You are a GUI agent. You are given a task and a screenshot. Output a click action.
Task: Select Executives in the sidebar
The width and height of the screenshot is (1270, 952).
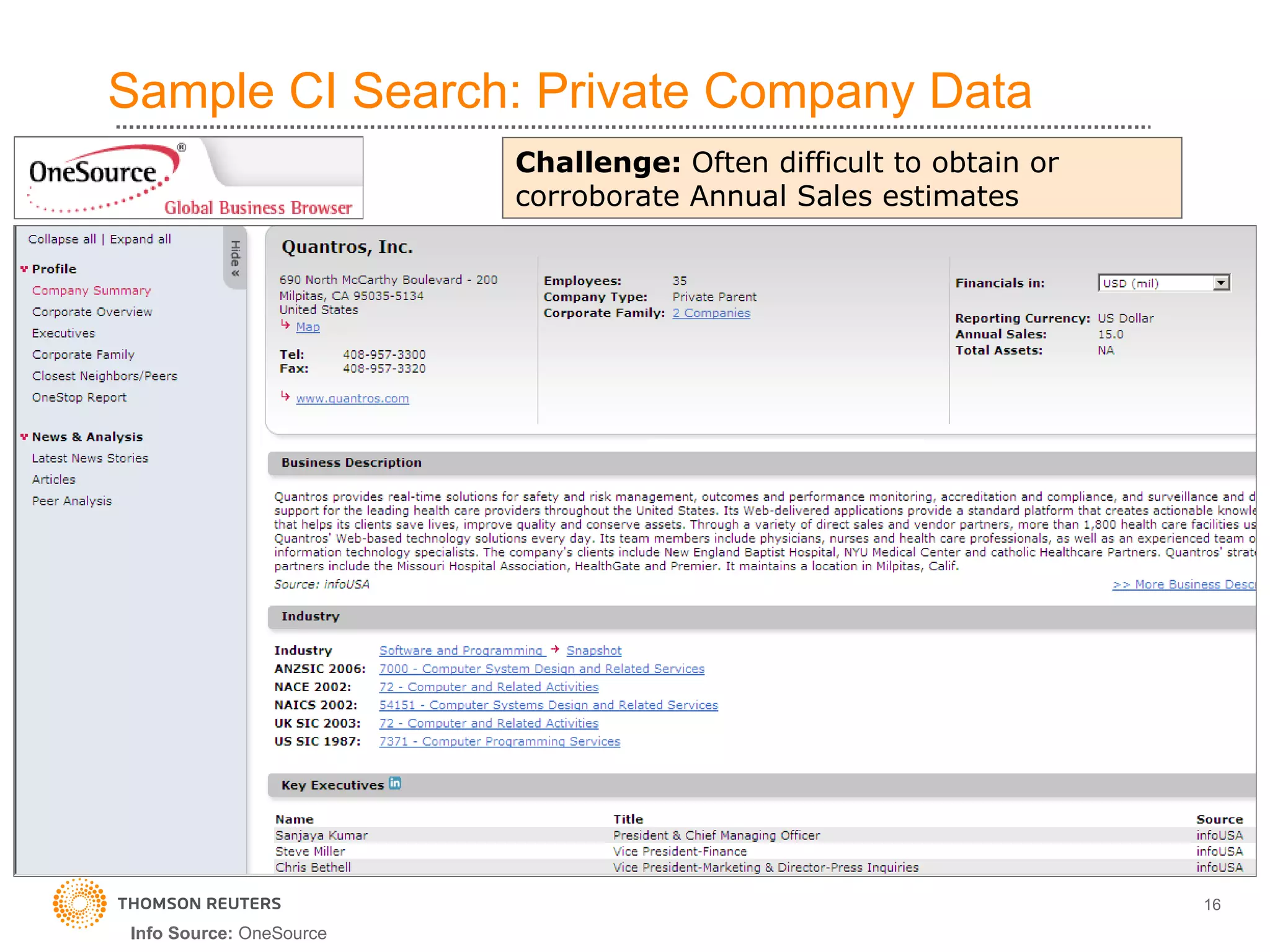point(64,333)
